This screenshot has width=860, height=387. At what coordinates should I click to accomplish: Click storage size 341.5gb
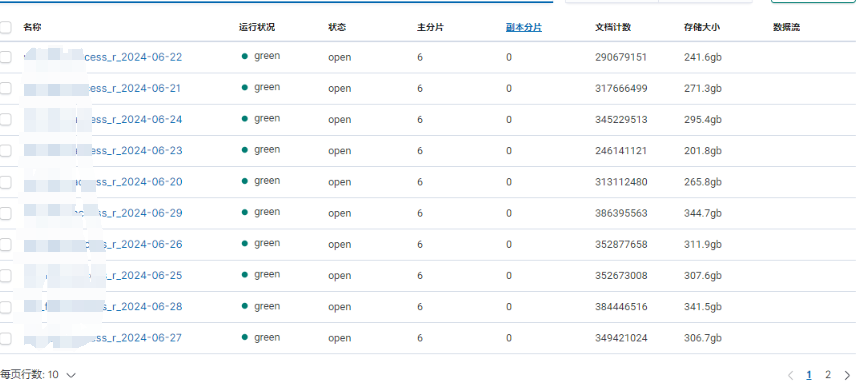[x=703, y=307]
